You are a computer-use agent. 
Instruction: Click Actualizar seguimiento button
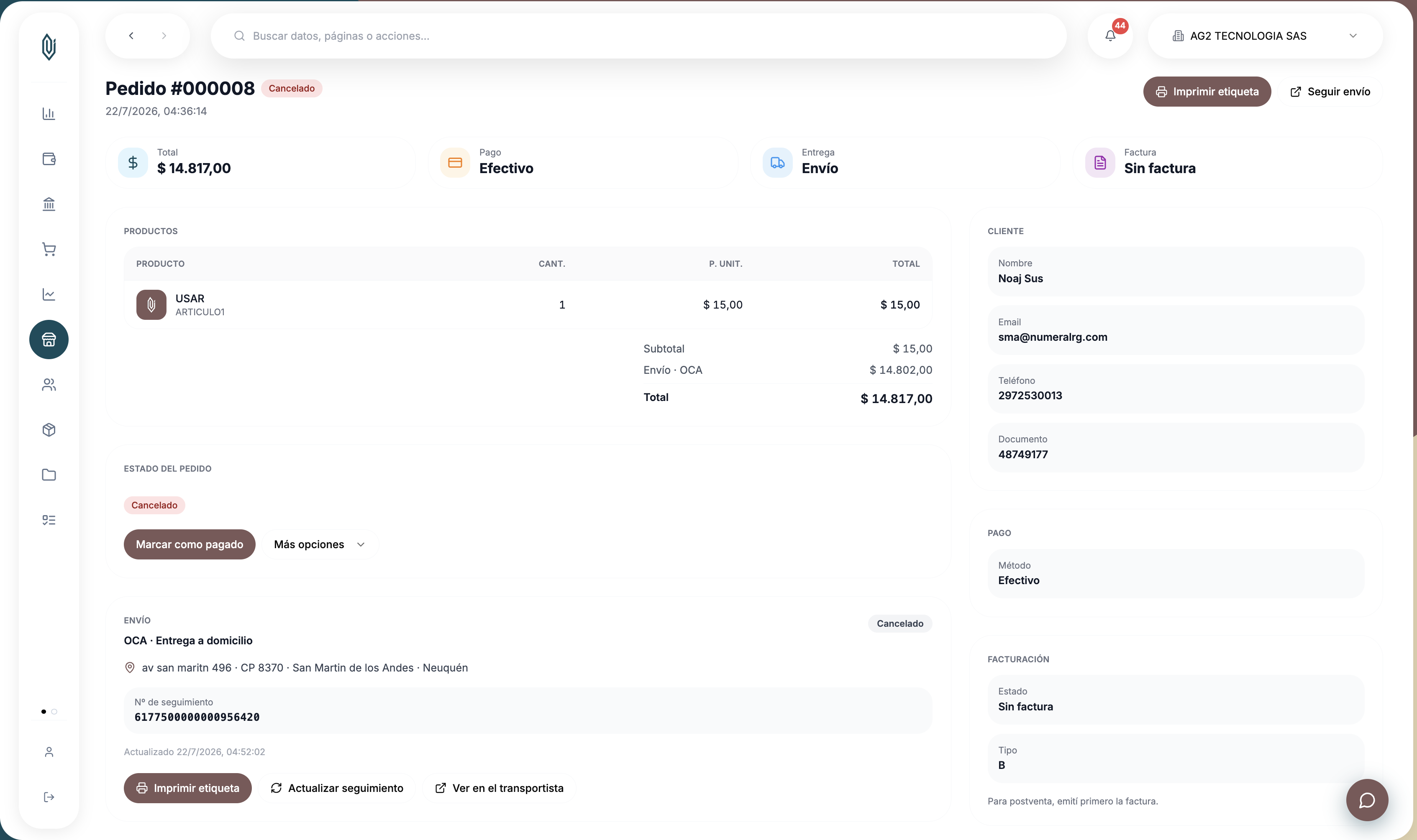pyautogui.click(x=337, y=788)
